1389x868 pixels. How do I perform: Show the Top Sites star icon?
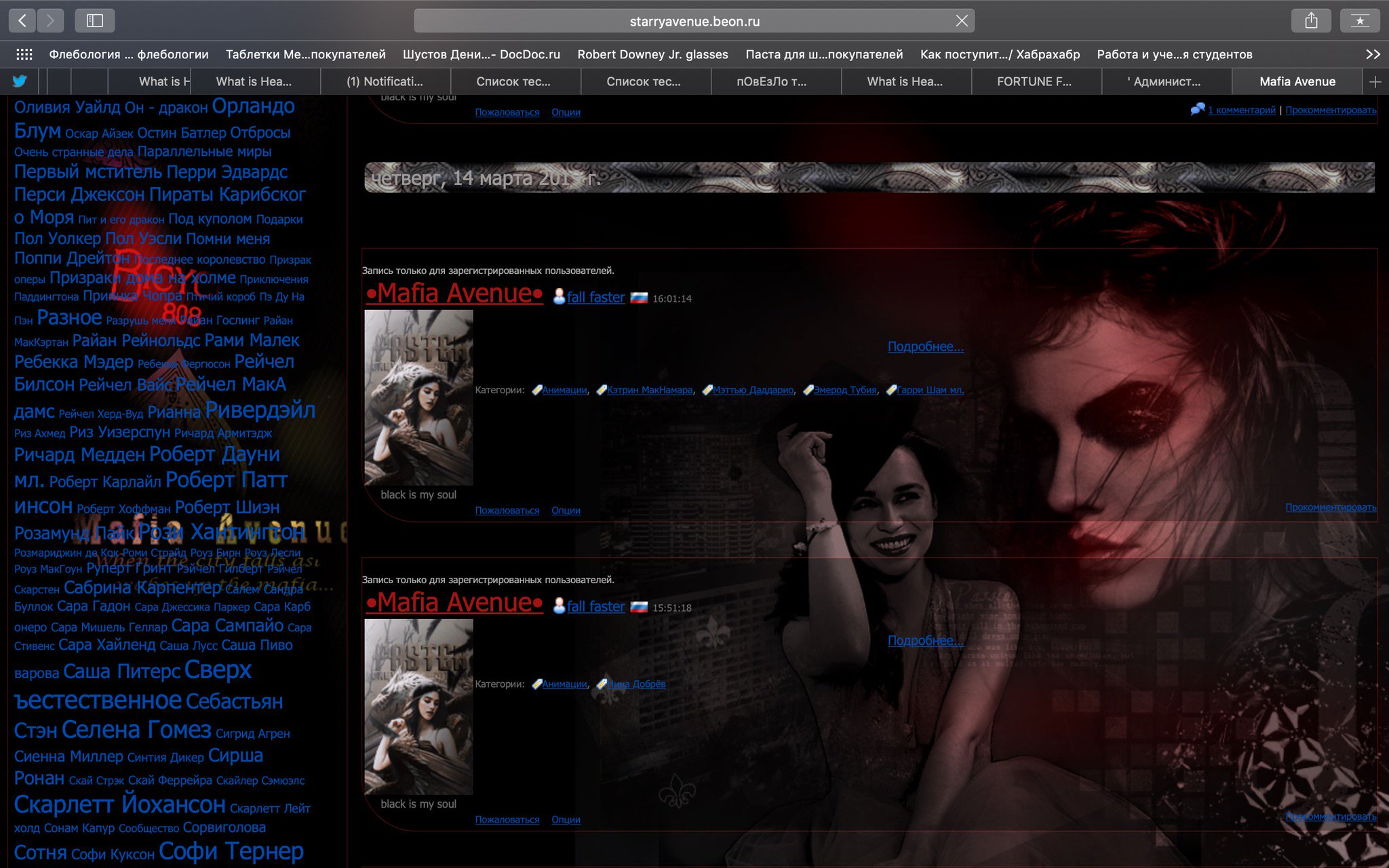click(1360, 21)
